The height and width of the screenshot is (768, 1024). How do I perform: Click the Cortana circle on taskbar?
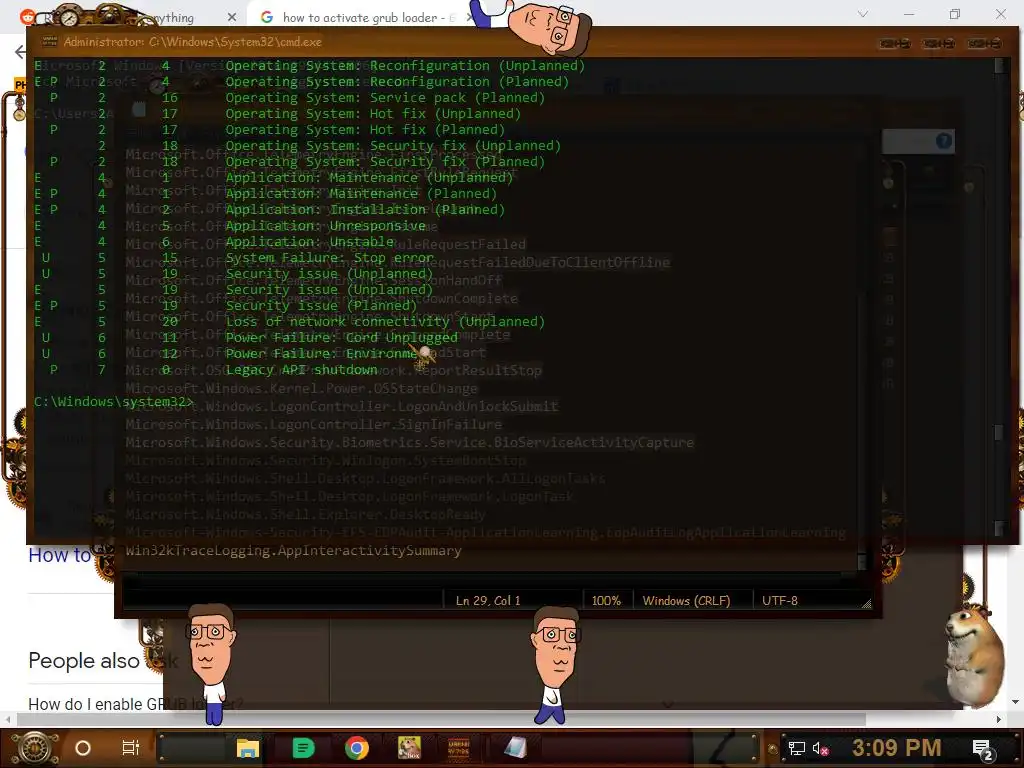point(83,748)
